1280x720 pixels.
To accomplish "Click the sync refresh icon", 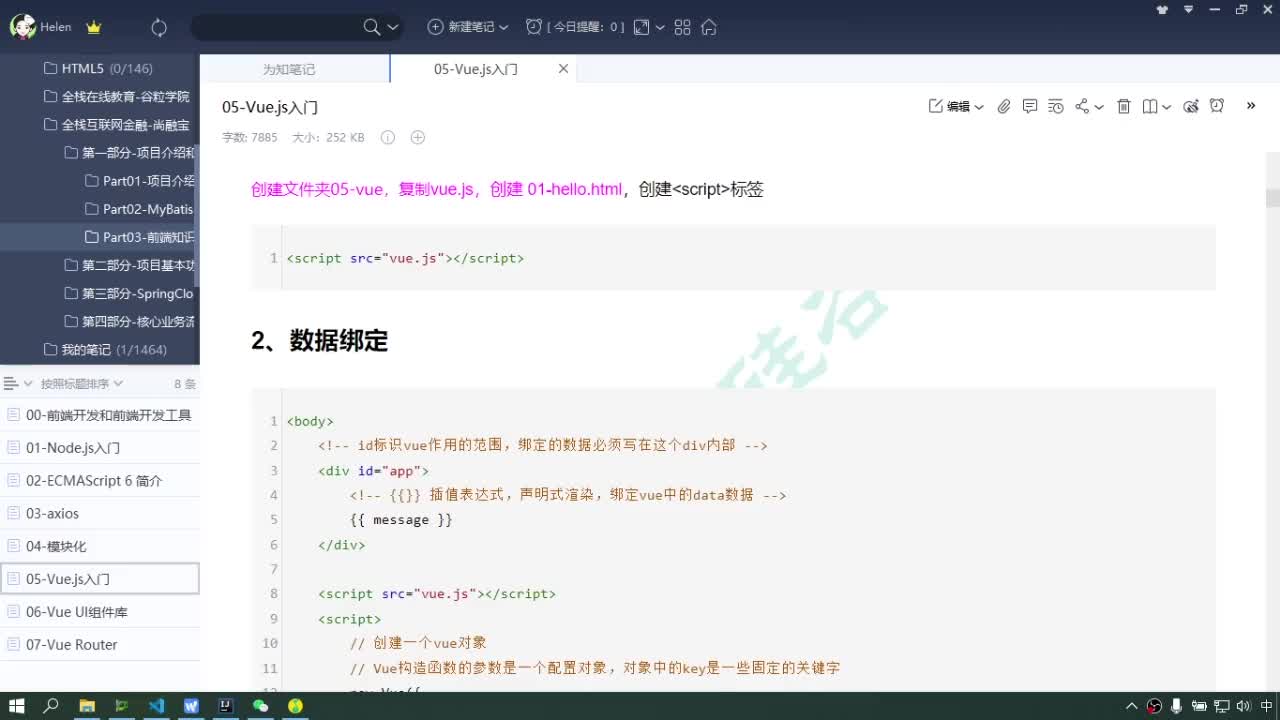I will (x=159, y=28).
